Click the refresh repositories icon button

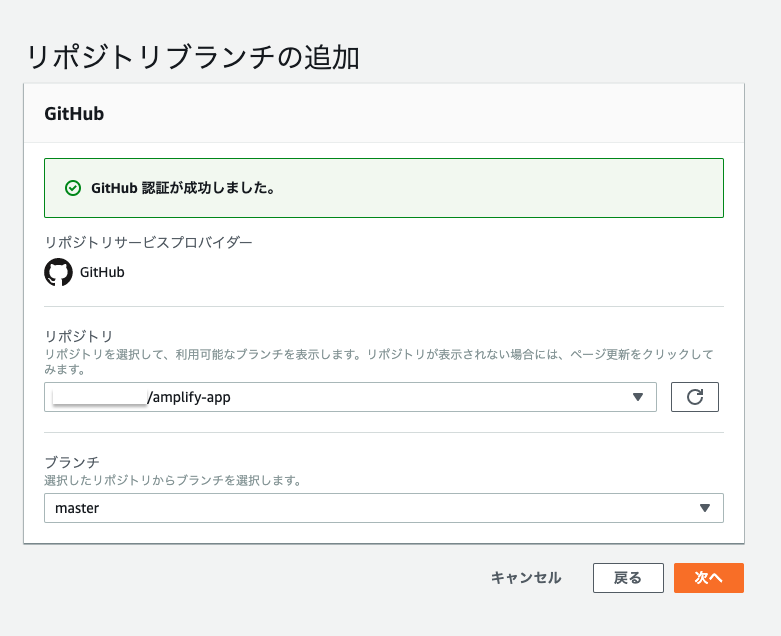[694, 397]
